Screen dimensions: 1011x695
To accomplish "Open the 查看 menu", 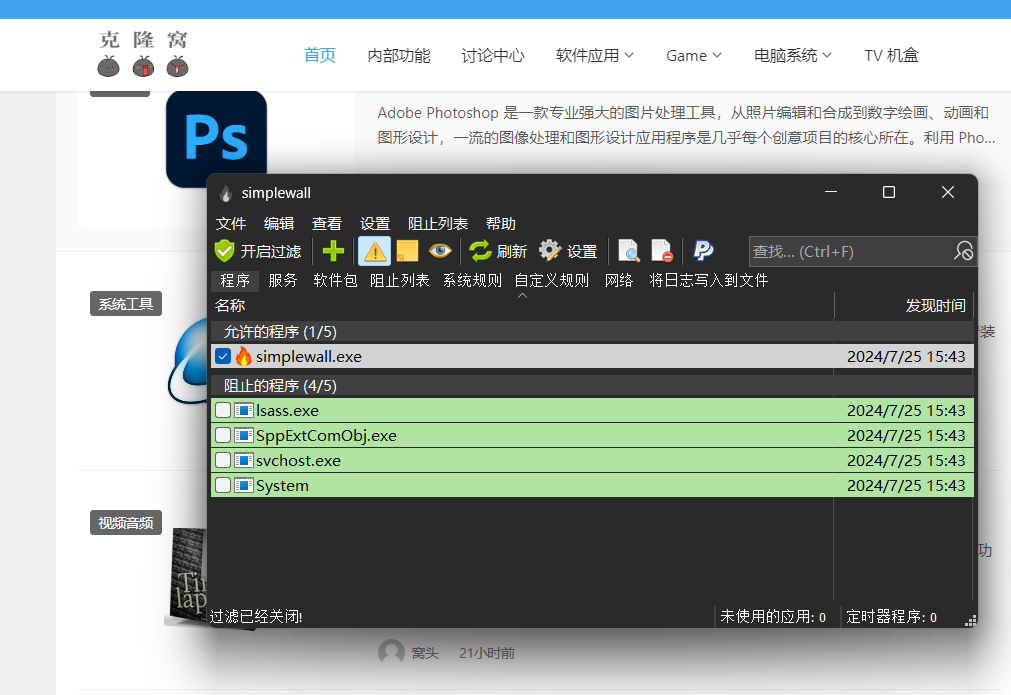I will tap(327, 224).
